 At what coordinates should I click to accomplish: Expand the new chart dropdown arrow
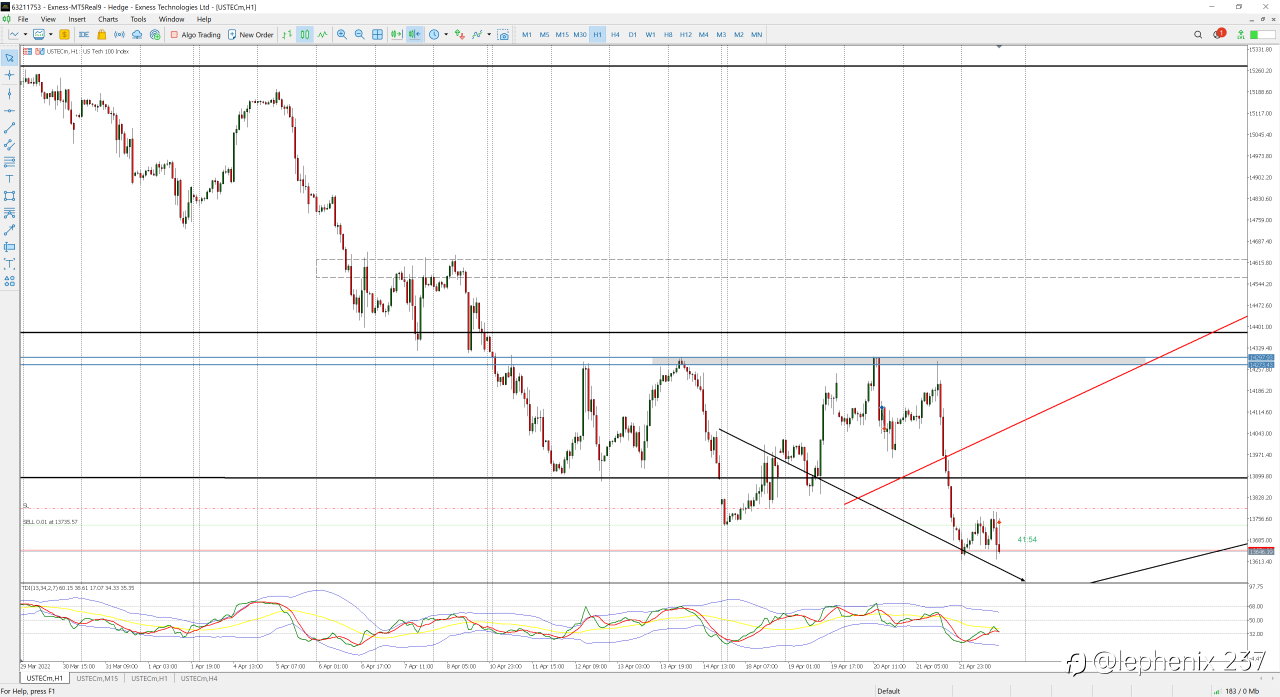point(25,34)
